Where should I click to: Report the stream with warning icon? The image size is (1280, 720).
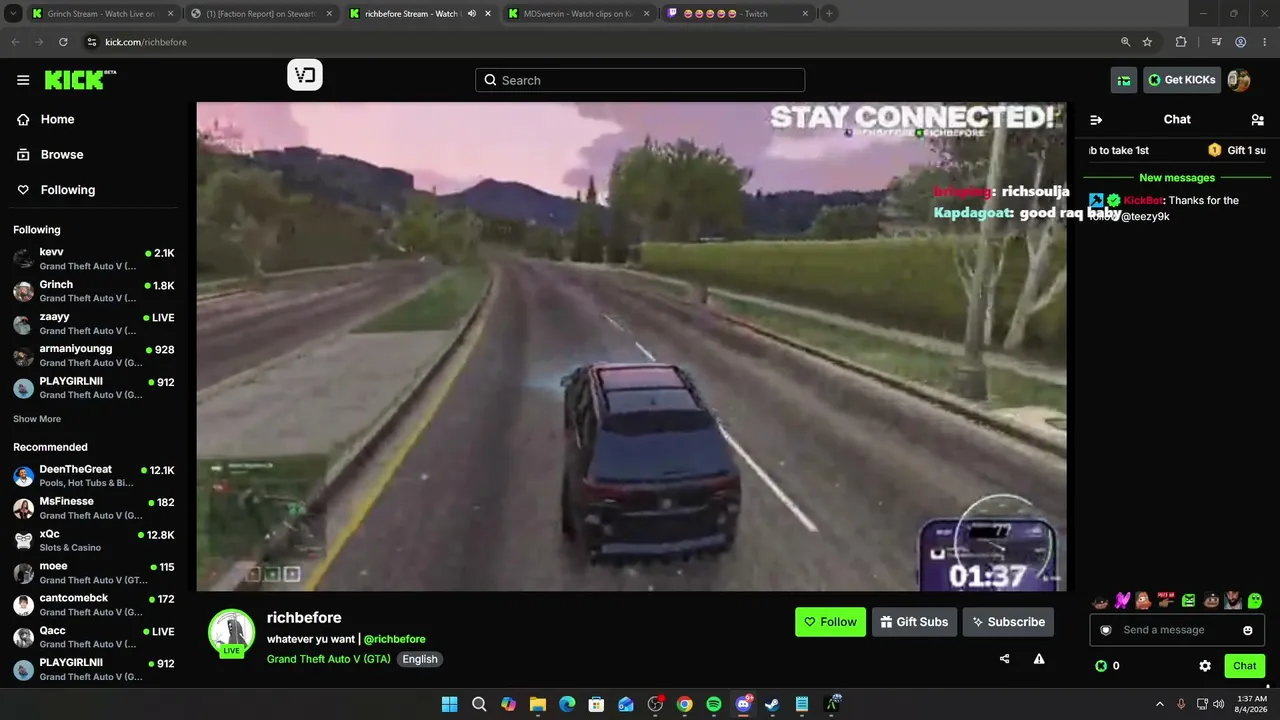(1039, 659)
